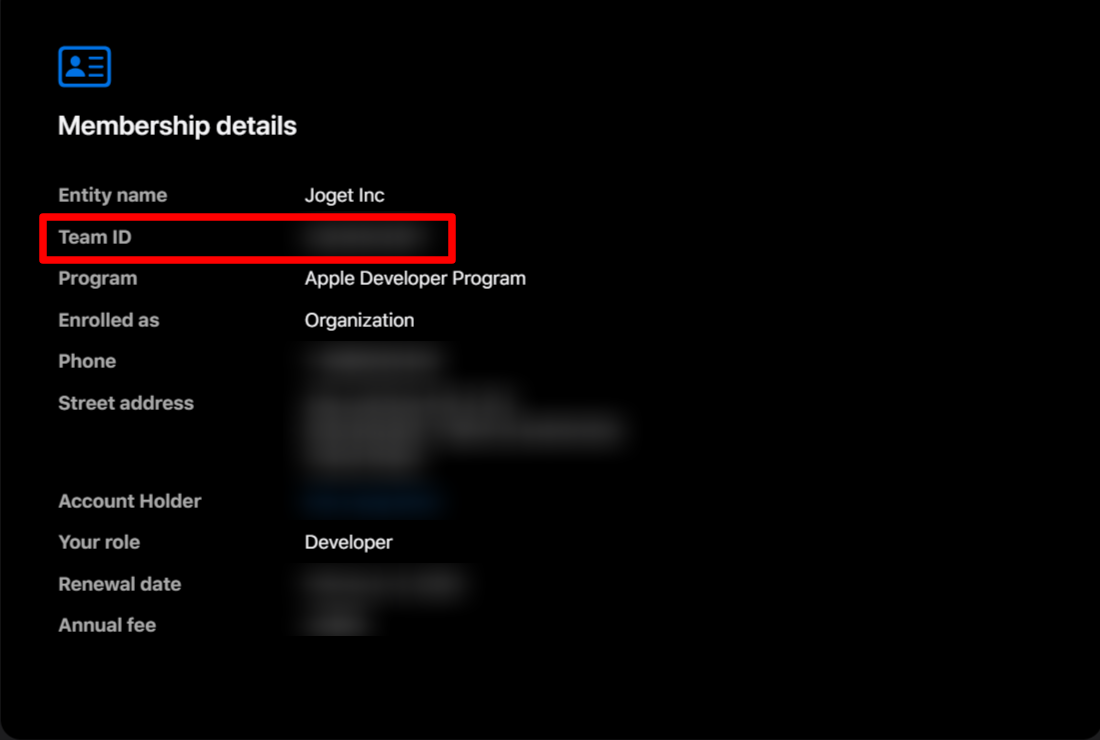Click the Phone label

coord(87,361)
